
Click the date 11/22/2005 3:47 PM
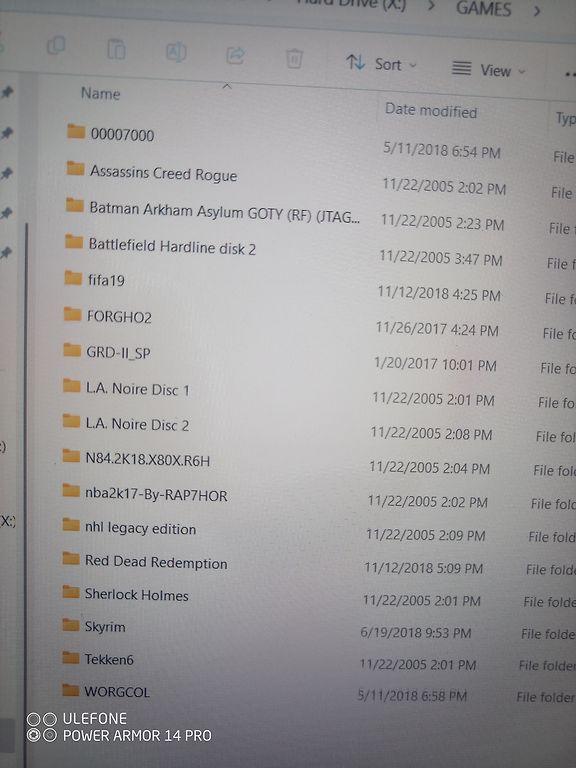(x=440, y=257)
